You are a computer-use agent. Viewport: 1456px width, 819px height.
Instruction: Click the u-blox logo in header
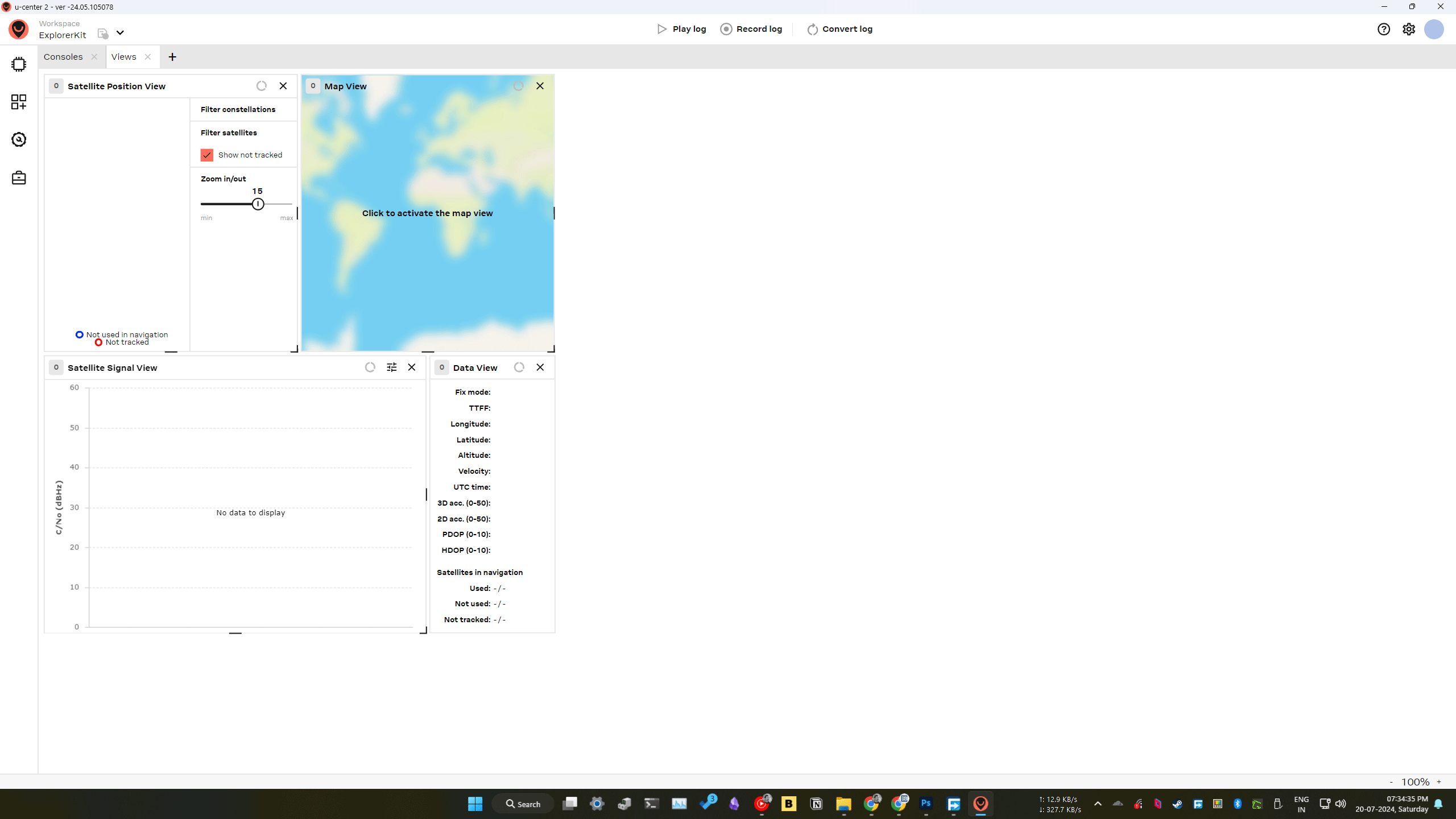[19, 29]
